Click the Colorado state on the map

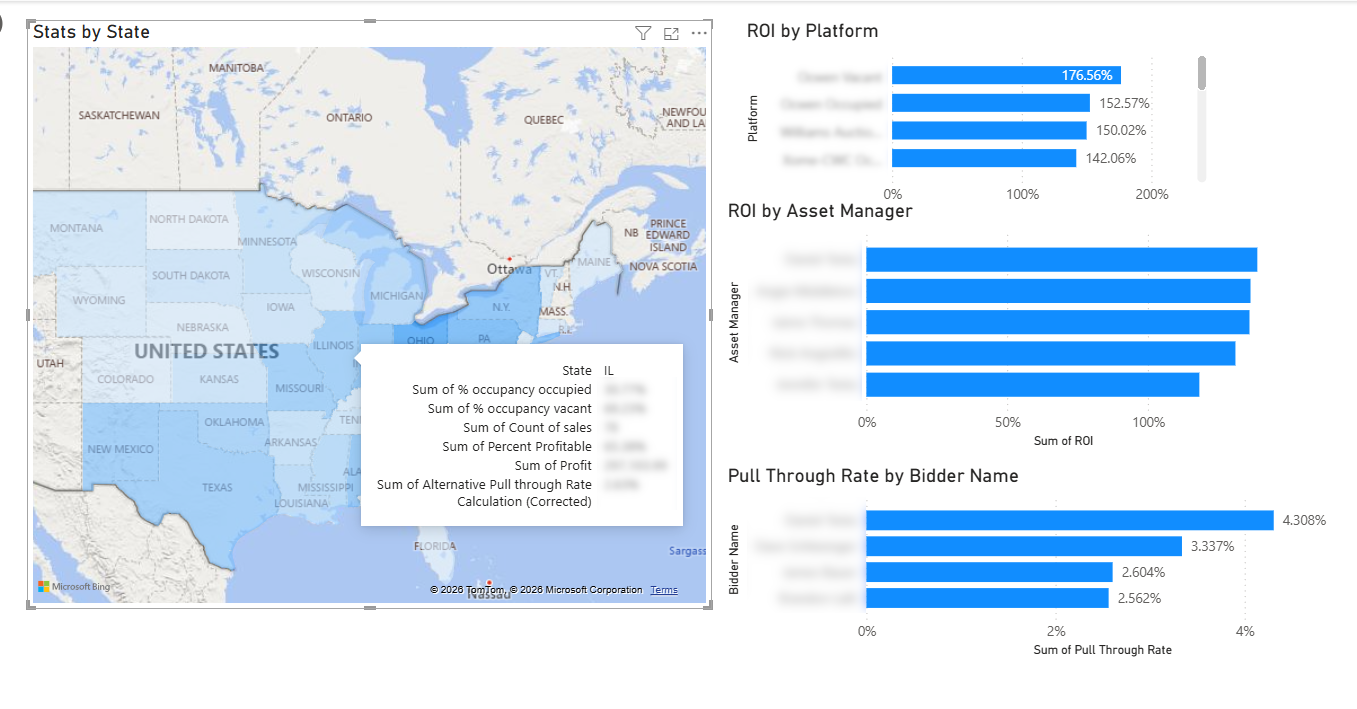tap(126, 379)
